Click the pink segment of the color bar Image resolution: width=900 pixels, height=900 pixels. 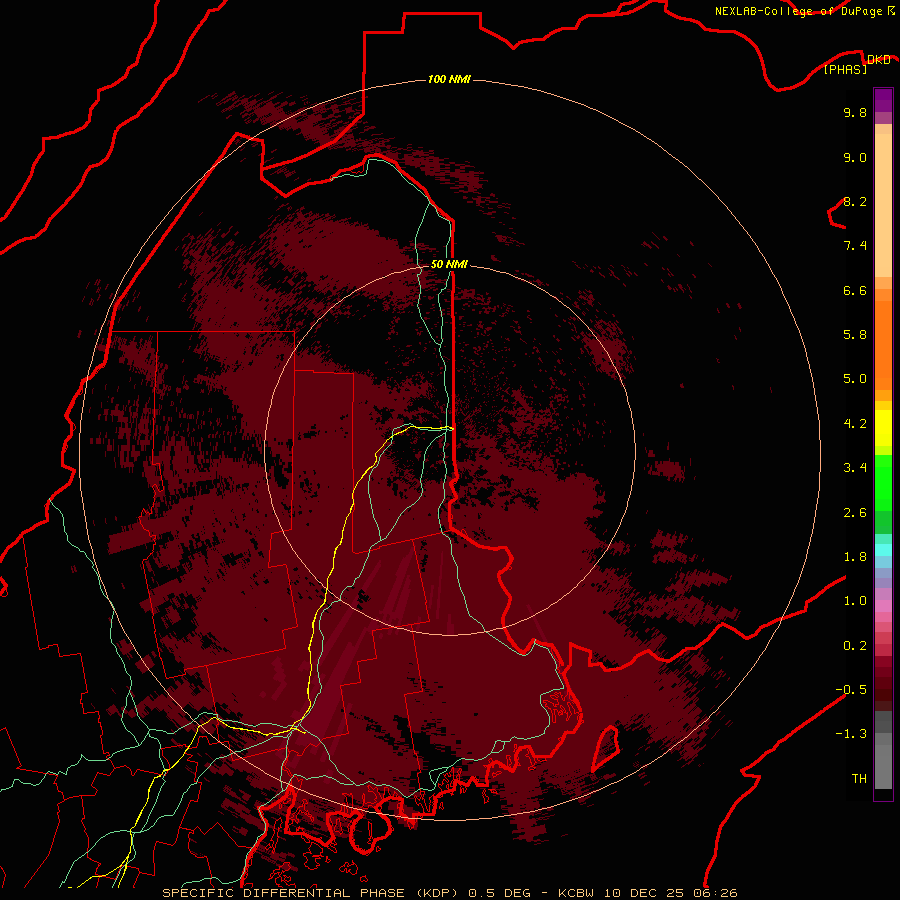[883, 606]
